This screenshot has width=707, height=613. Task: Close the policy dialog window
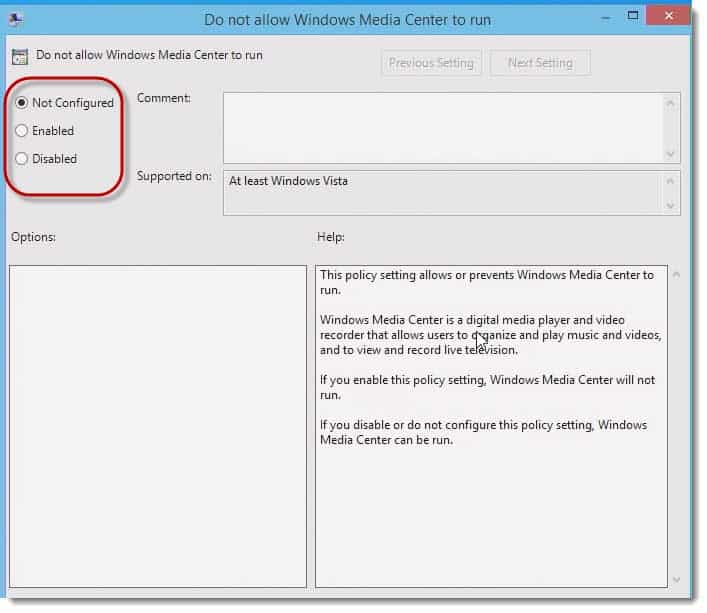tap(668, 16)
